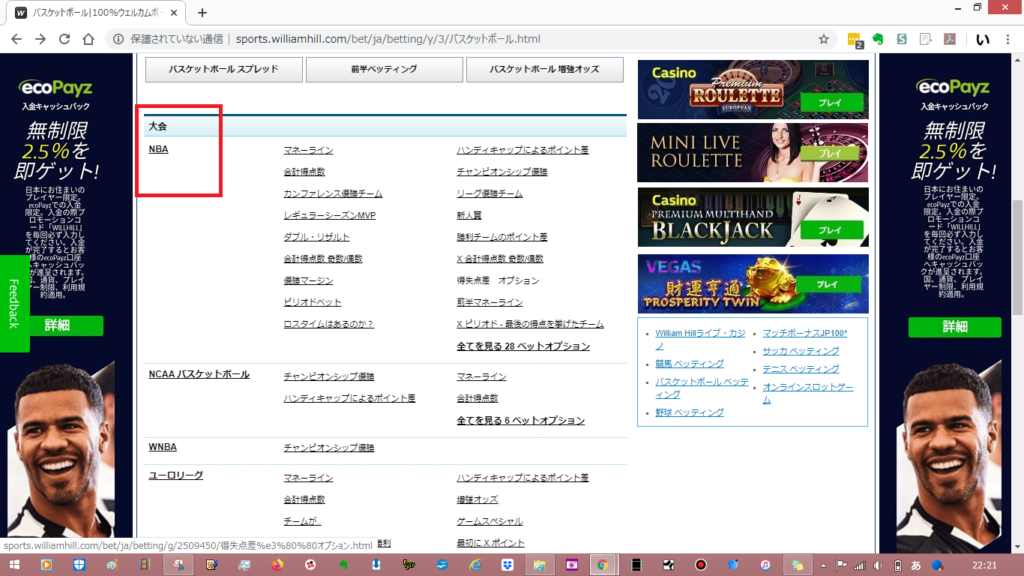Open the note-with-pencil extension icon
Screen dimensions: 1024x576
tap(925, 39)
